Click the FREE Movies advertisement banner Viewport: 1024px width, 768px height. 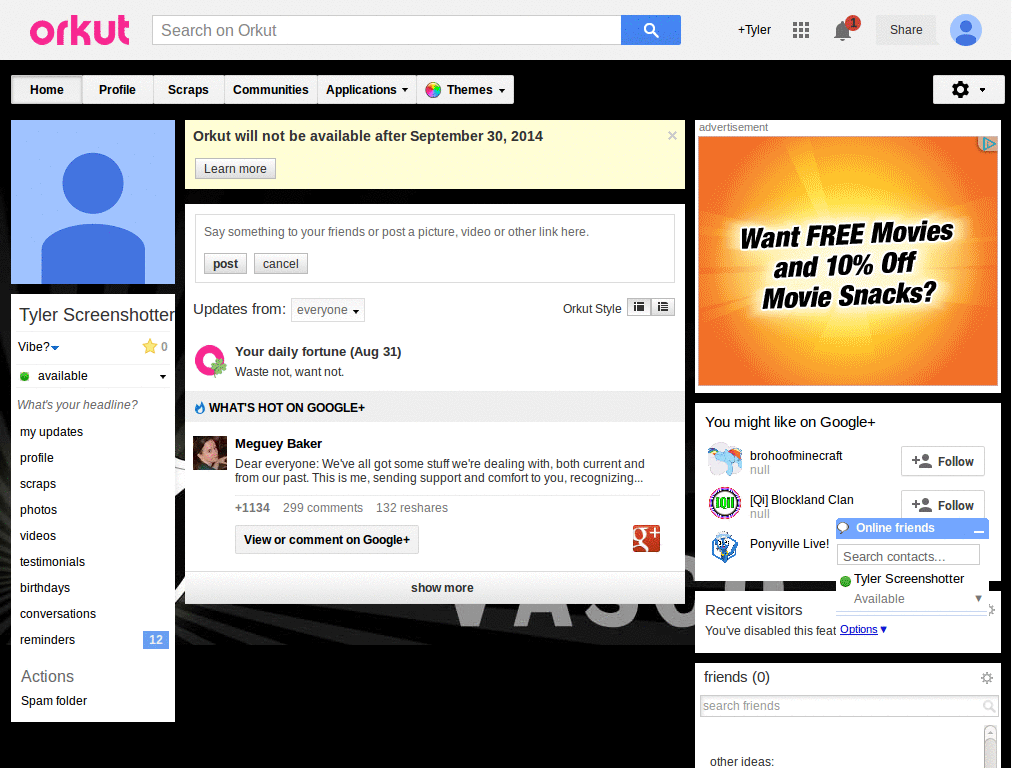(x=847, y=261)
